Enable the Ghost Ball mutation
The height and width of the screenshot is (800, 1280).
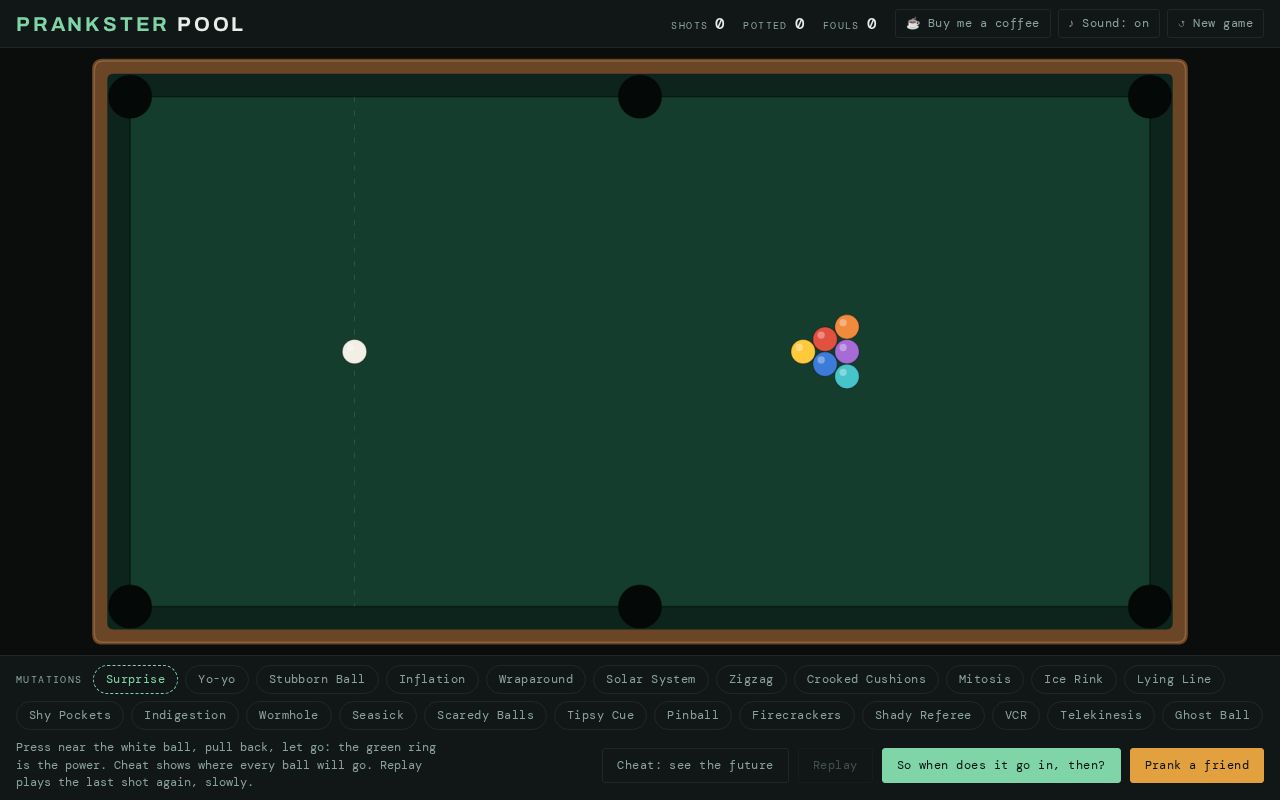[1212, 716]
